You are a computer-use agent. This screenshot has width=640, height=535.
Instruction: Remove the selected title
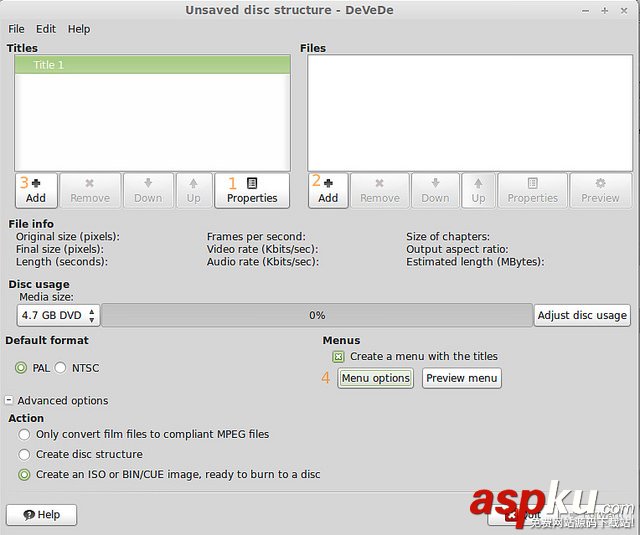pyautogui.click(x=90, y=191)
